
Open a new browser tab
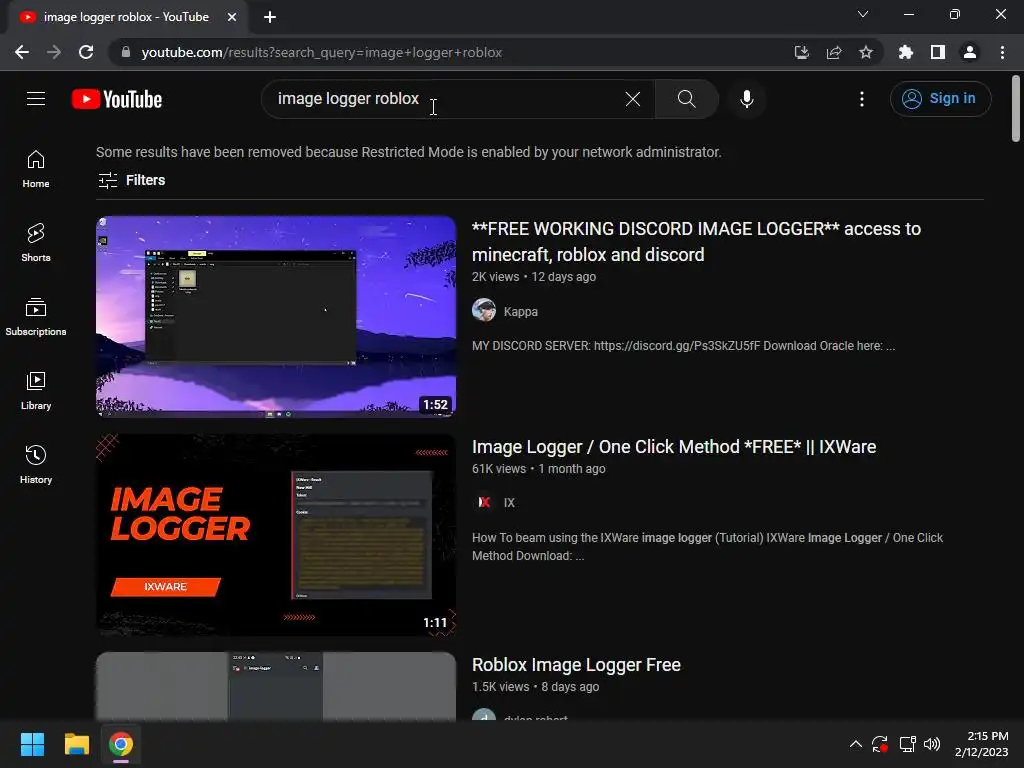pos(270,17)
